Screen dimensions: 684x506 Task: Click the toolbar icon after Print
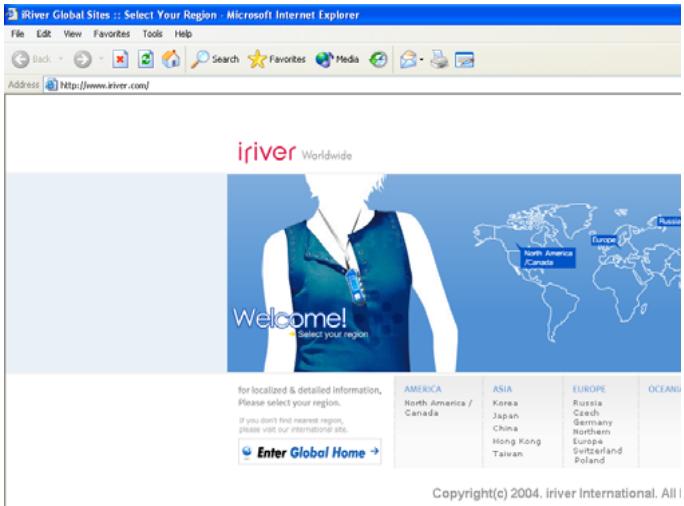(x=464, y=60)
